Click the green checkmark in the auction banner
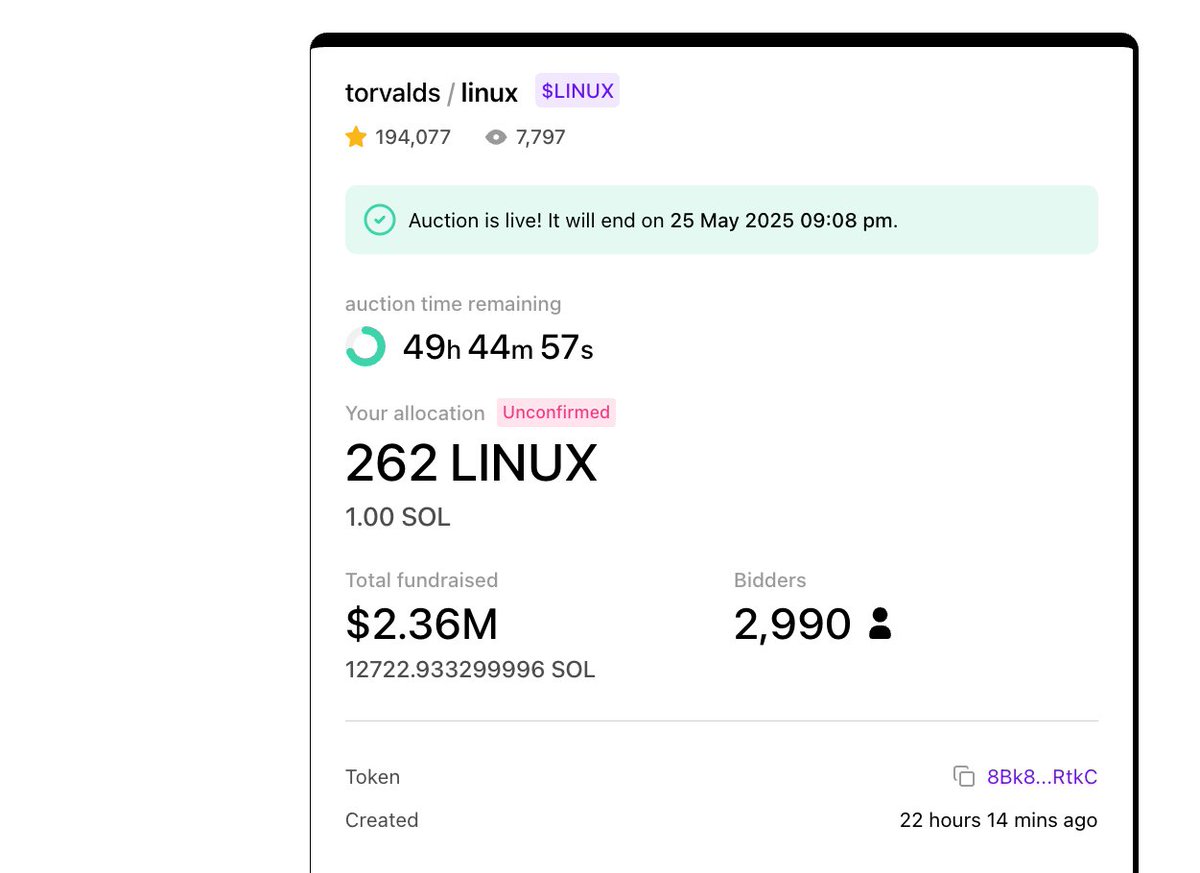Image resolution: width=1200 pixels, height=873 pixels. pos(380,220)
